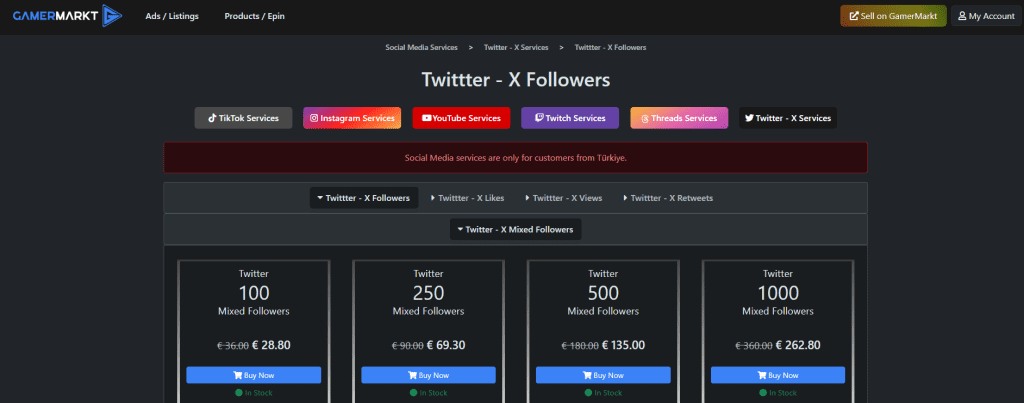Select Twittter - X Followers tab
Viewport: 1024px width, 403px height.
point(364,198)
